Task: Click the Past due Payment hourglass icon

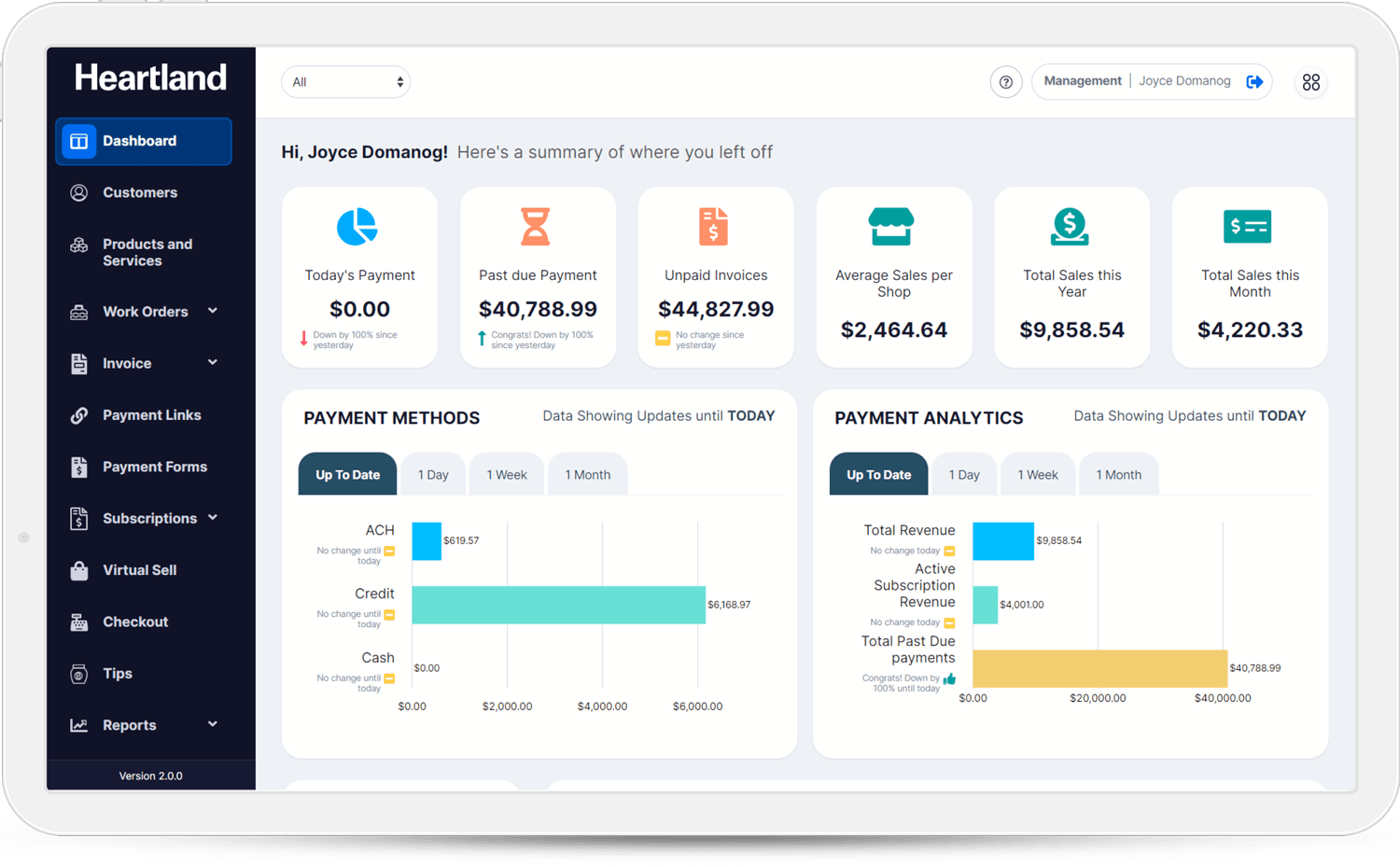Action: [x=535, y=227]
